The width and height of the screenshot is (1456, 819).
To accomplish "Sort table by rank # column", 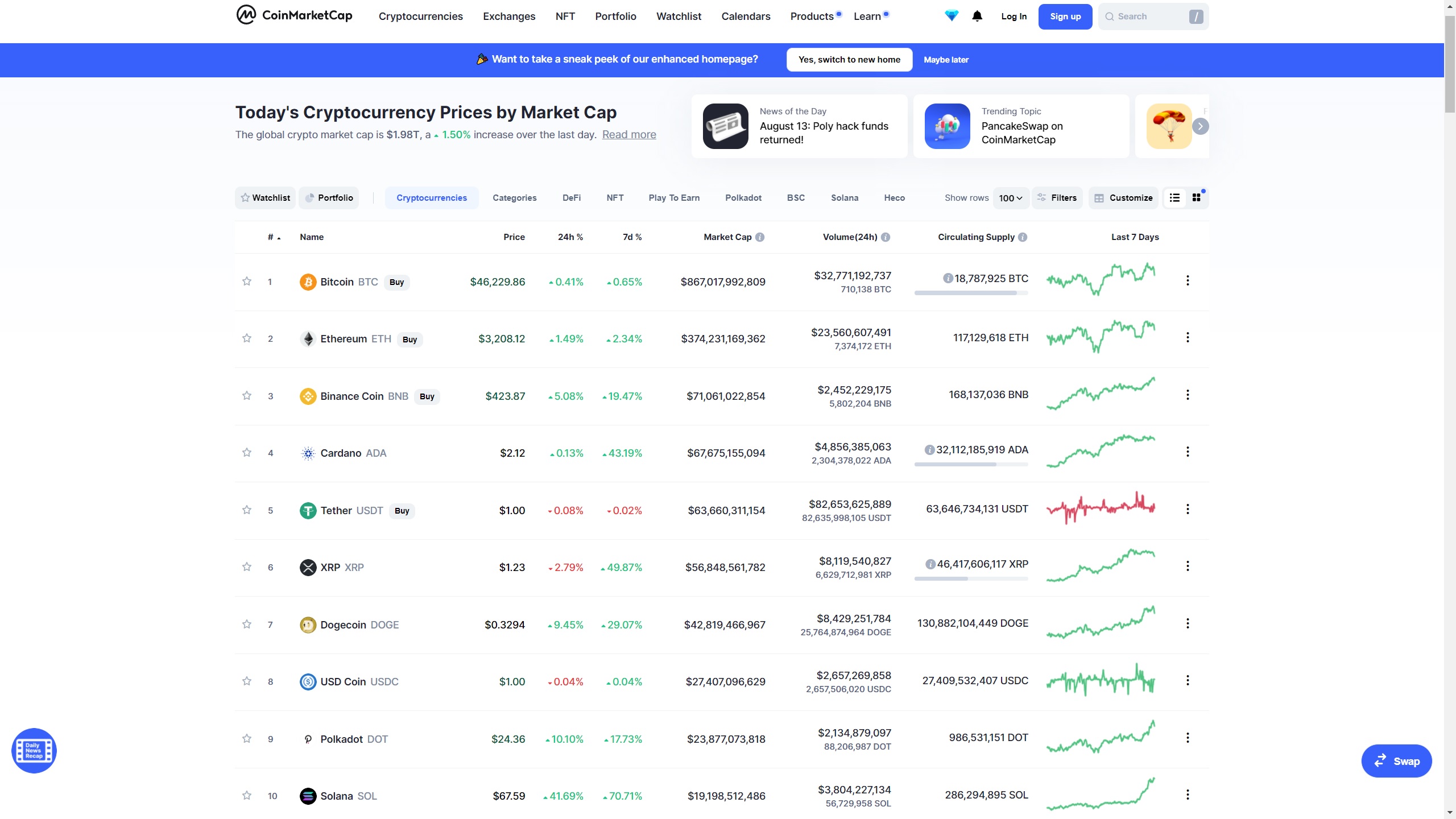I will (274, 237).
